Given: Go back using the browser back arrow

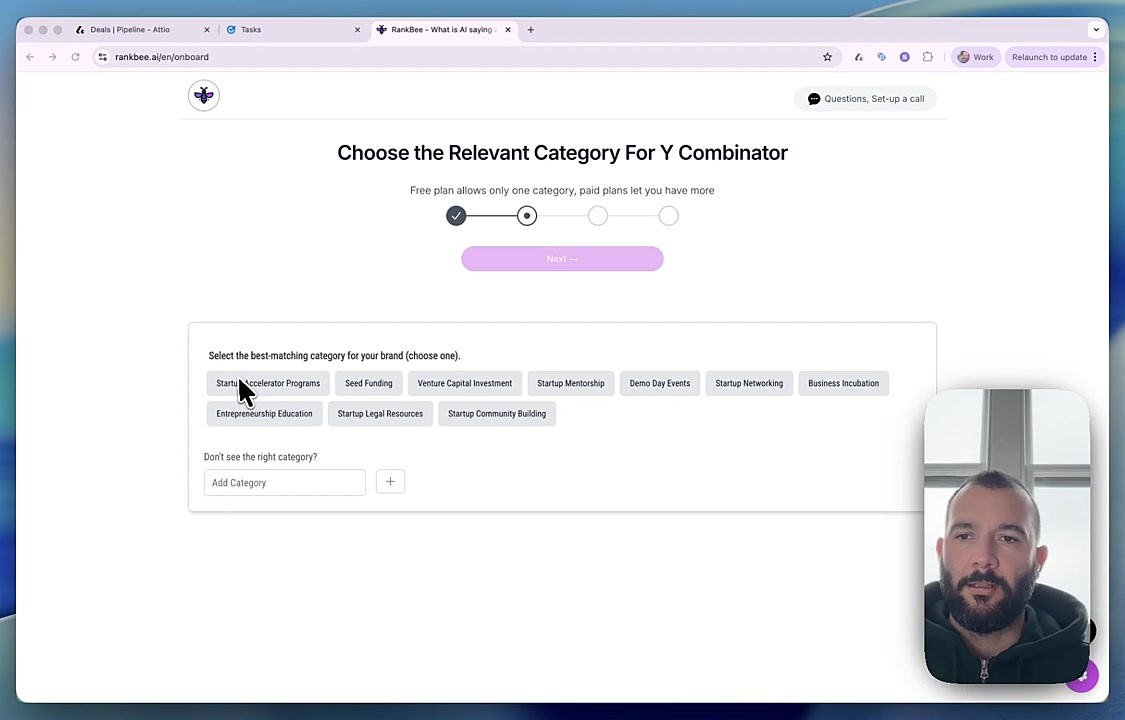Looking at the screenshot, I should point(30,57).
